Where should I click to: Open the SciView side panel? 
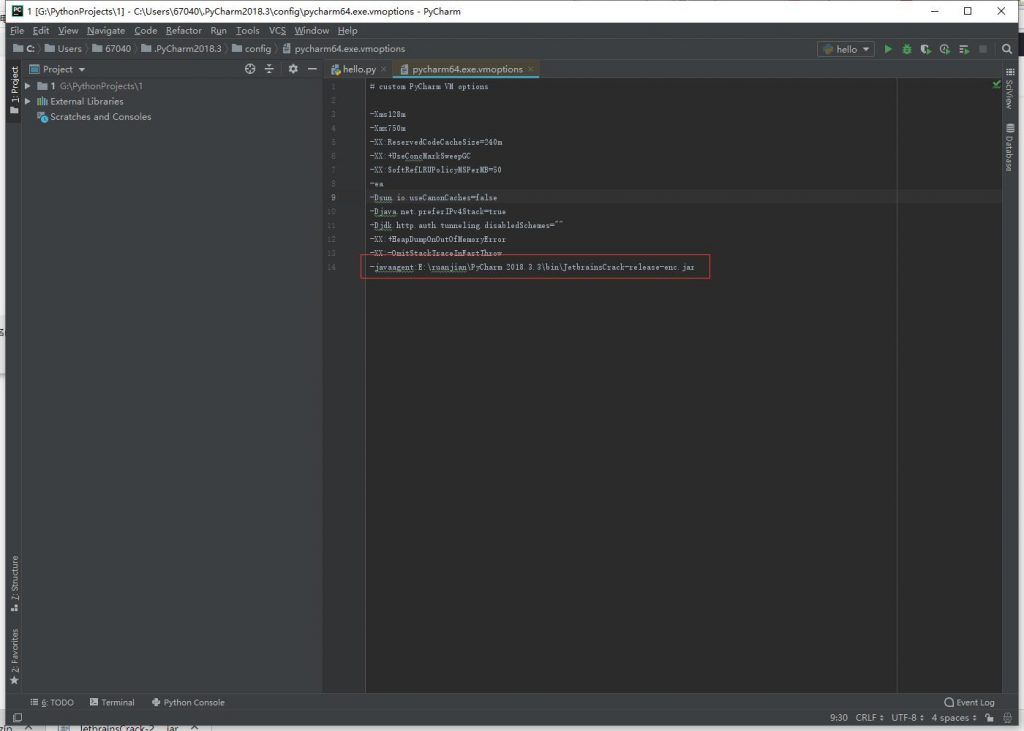[1010, 88]
